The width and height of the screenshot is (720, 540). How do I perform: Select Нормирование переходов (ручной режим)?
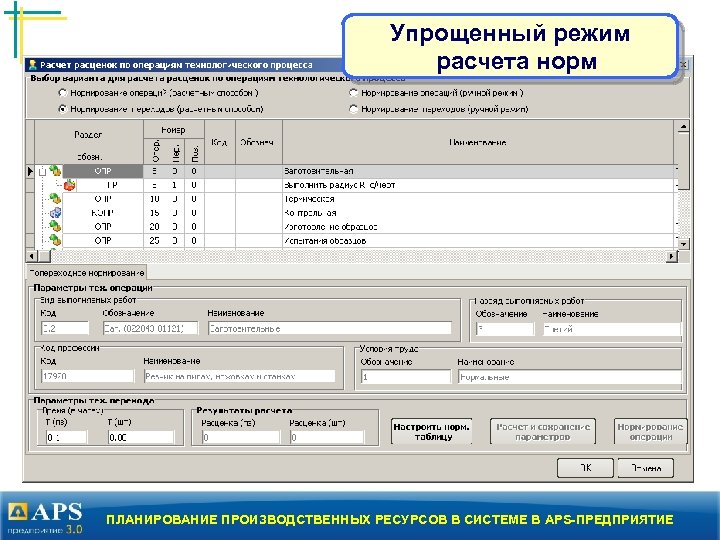click(353, 109)
